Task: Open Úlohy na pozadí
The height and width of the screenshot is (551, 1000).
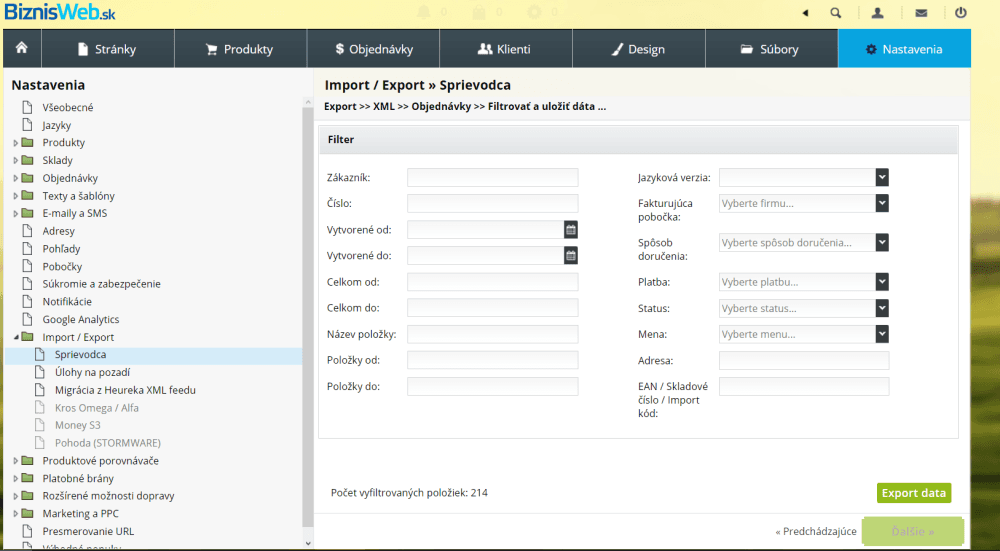Action: pos(92,372)
